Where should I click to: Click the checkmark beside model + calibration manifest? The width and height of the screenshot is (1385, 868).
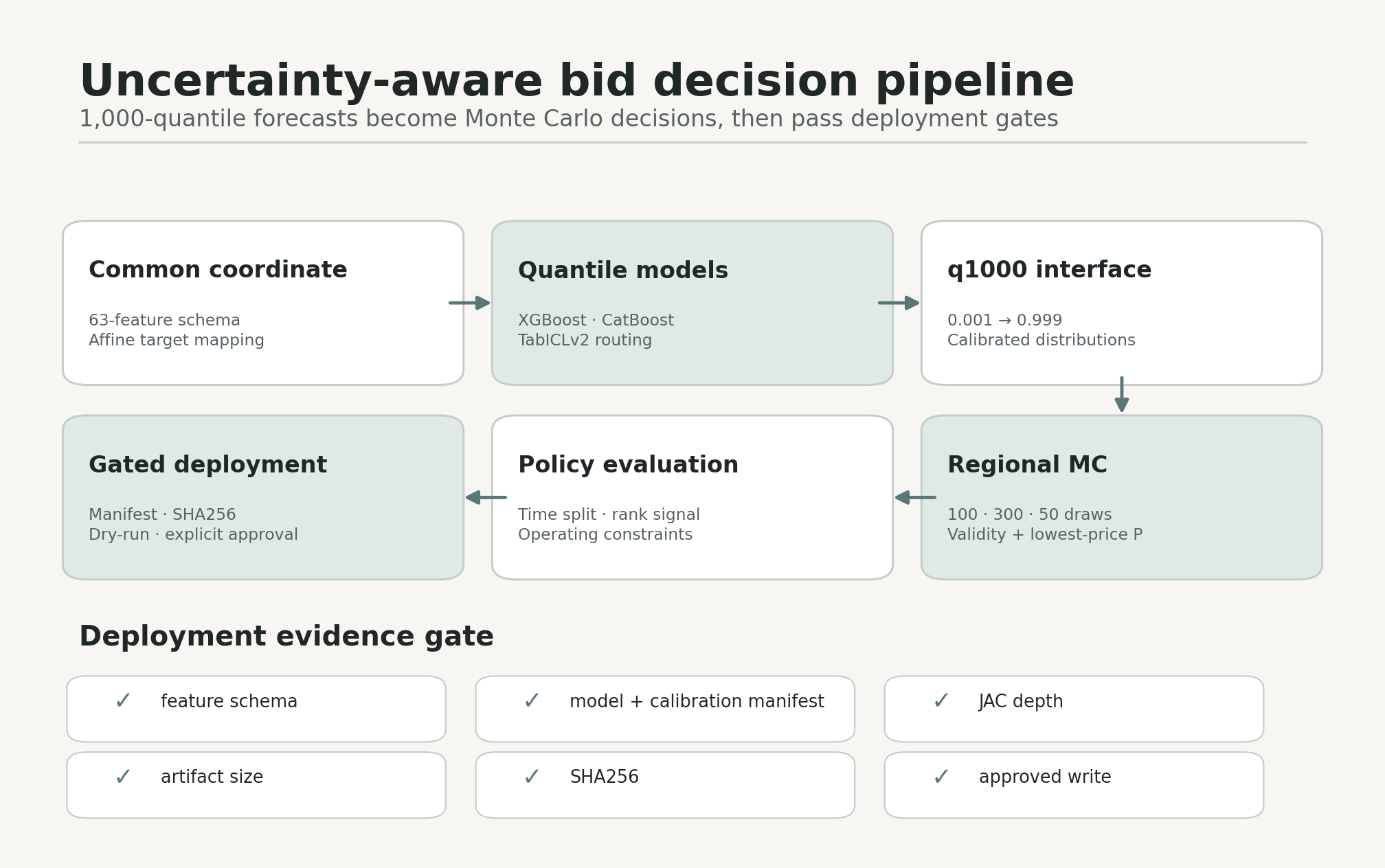pos(532,701)
